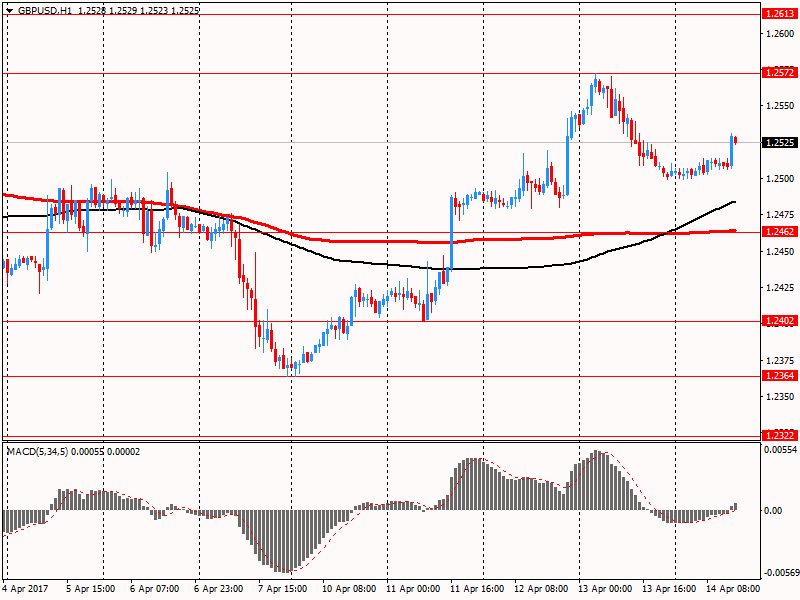Image resolution: width=800 pixels, height=600 pixels.
Task: Click the 11 Apr 00:00 time label
Action: point(413,589)
